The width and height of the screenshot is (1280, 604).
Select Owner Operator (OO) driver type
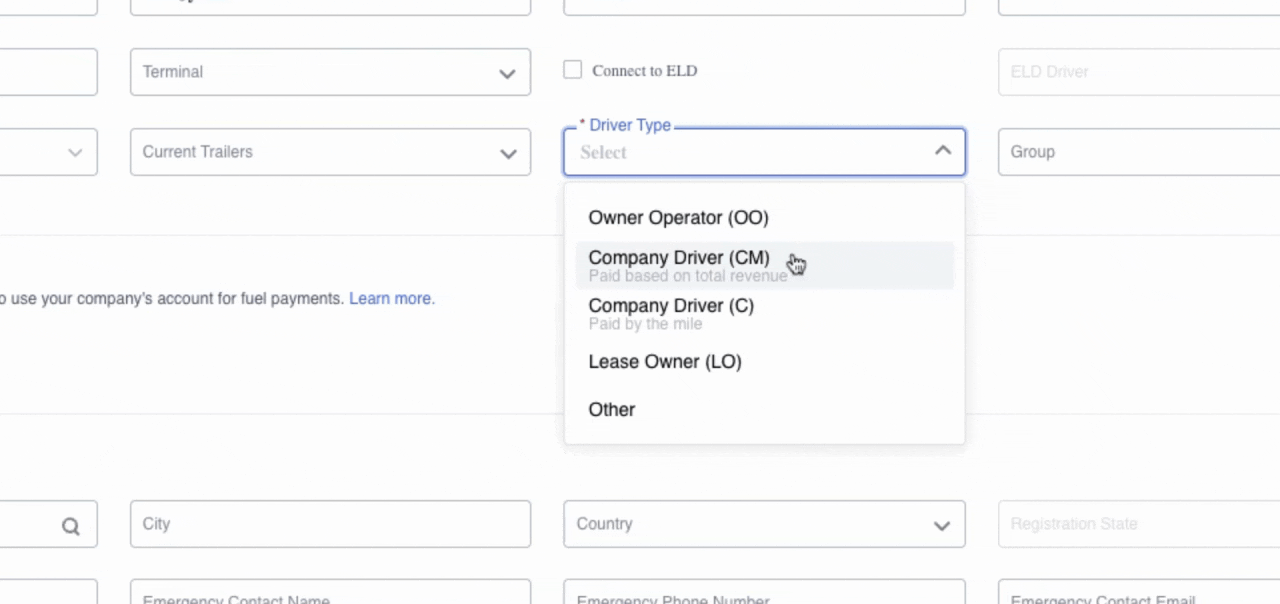(x=678, y=218)
